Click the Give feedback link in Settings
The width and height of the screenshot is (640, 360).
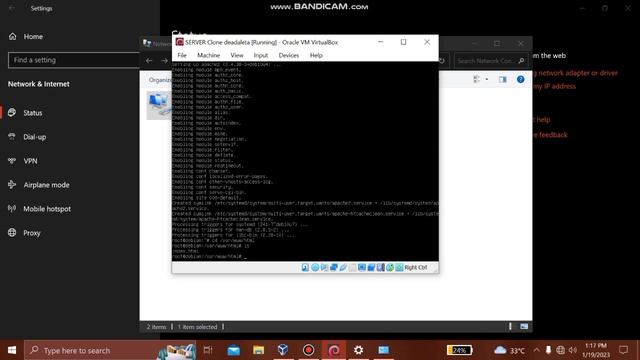(550, 135)
